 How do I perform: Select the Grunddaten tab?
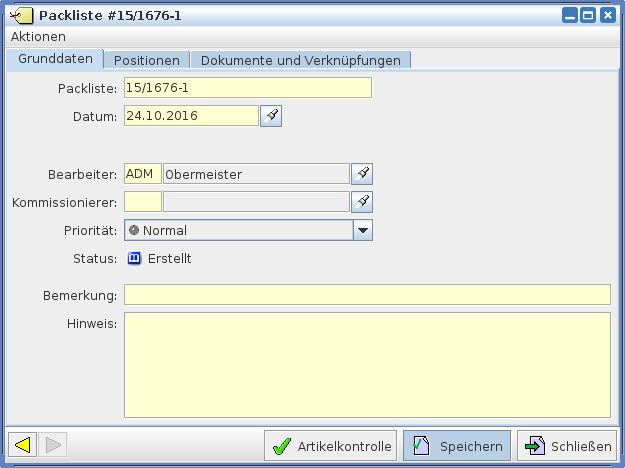(x=56, y=59)
